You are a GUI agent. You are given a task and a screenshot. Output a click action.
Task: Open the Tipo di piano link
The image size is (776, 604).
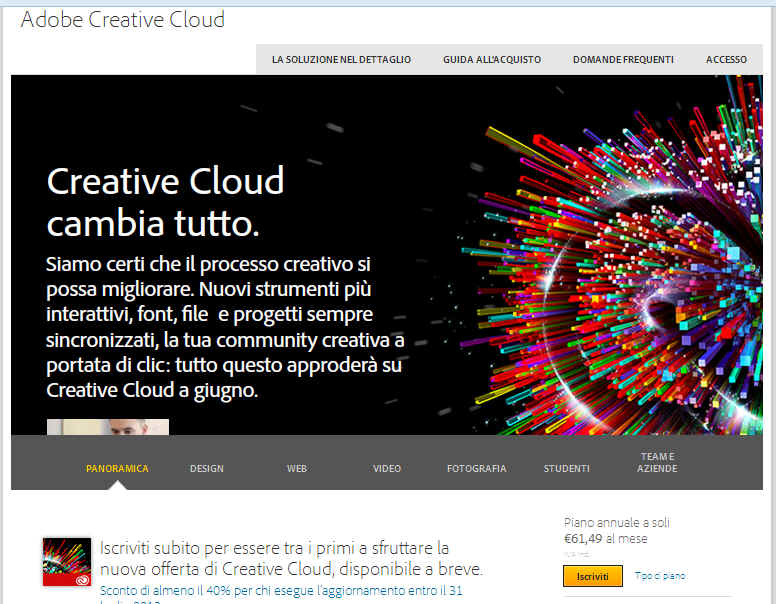click(x=660, y=576)
